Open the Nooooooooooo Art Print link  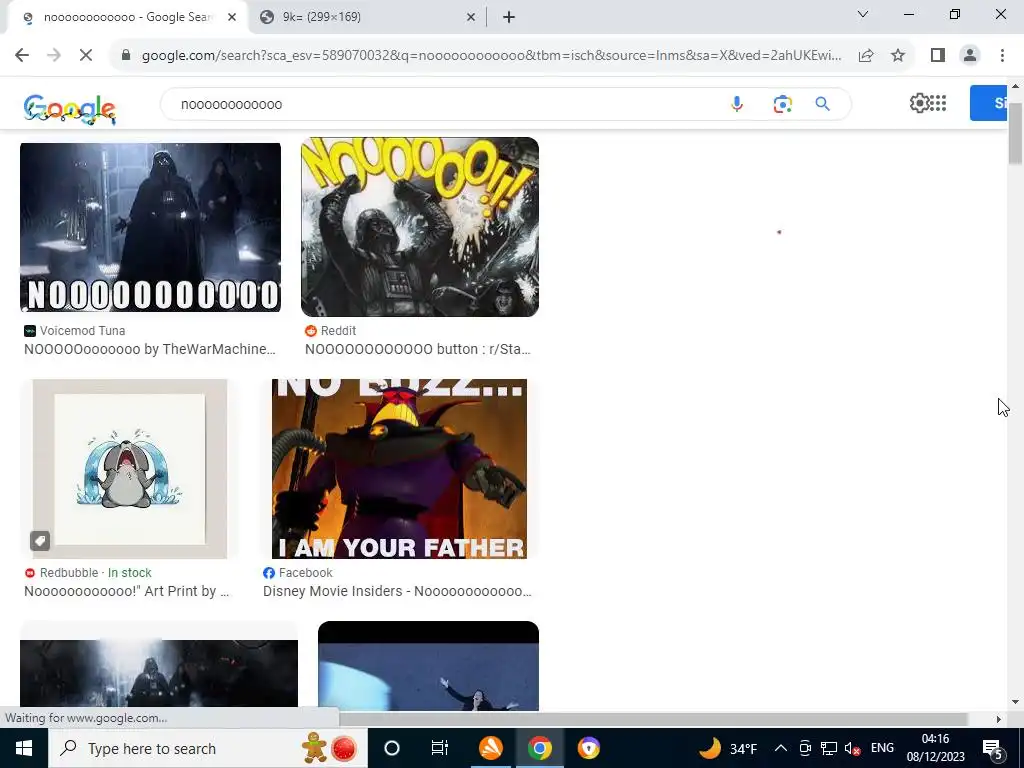click(127, 591)
